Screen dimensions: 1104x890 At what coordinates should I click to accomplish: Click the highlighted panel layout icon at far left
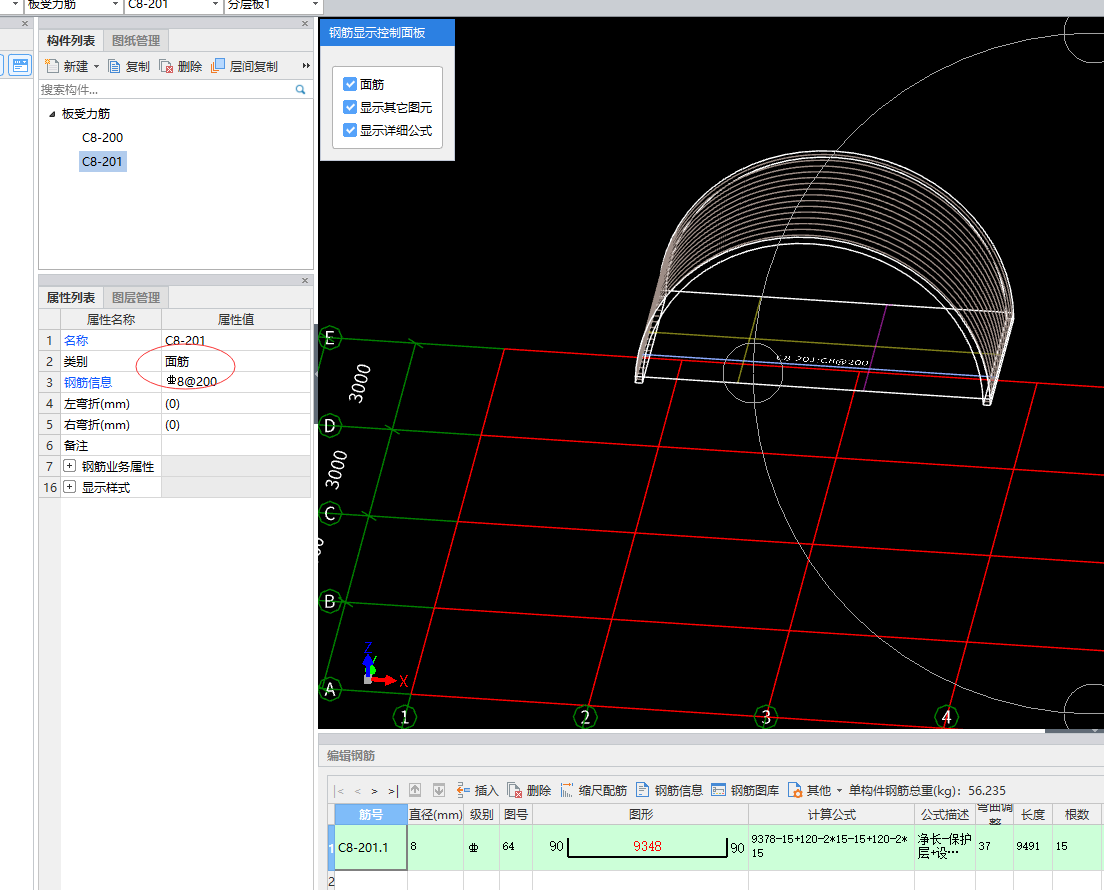[x=20, y=65]
